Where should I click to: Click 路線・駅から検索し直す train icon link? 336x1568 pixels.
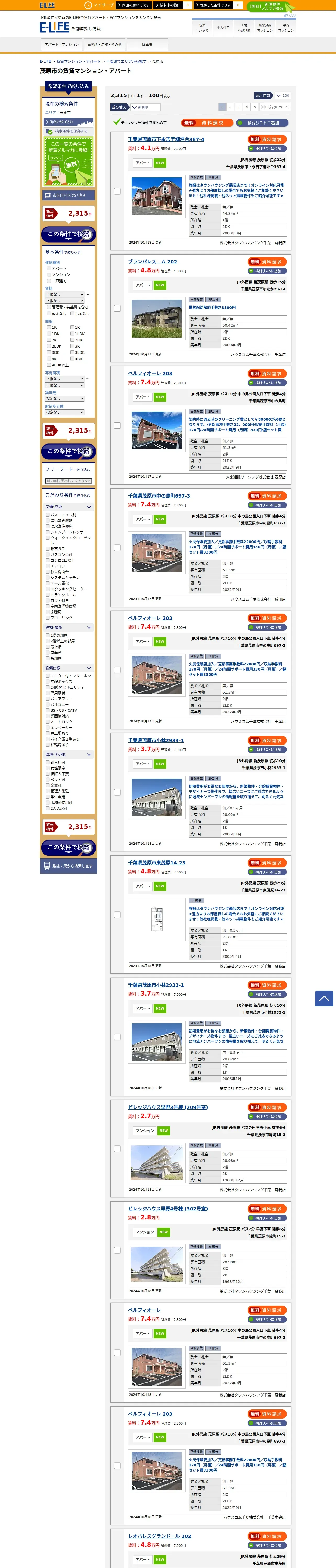[68, 866]
